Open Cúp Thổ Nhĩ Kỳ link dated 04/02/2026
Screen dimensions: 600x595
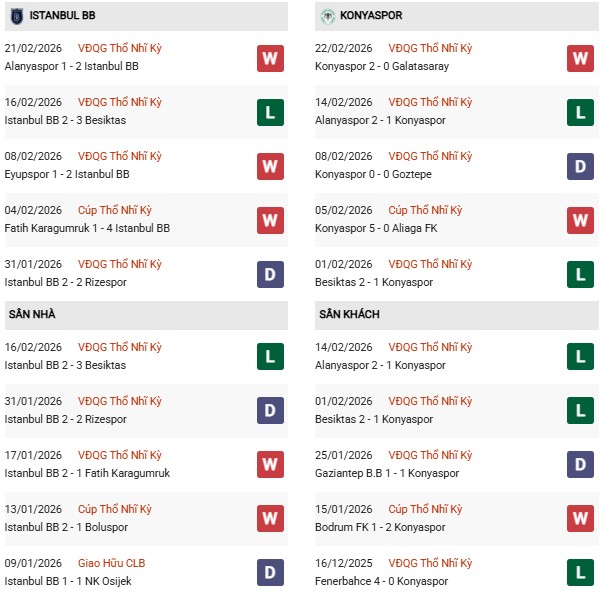tap(126, 210)
